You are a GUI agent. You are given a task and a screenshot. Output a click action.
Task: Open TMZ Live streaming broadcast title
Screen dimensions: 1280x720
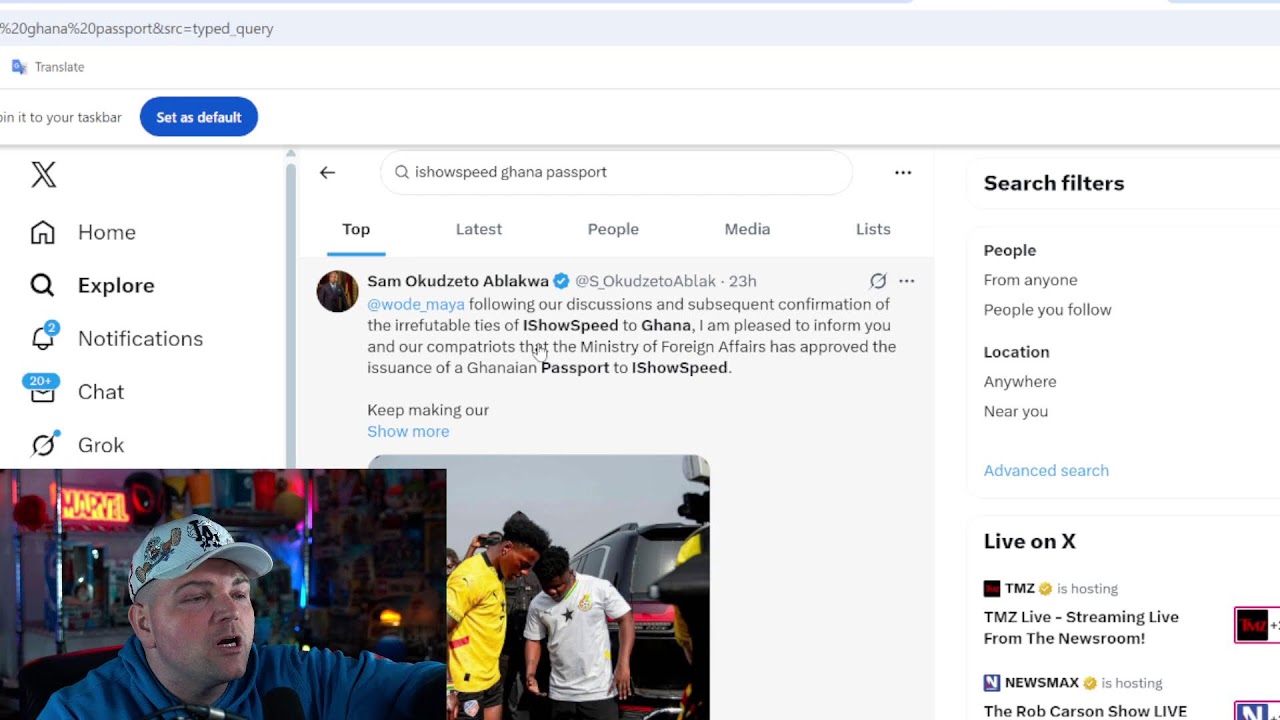click(x=1081, y=627)
